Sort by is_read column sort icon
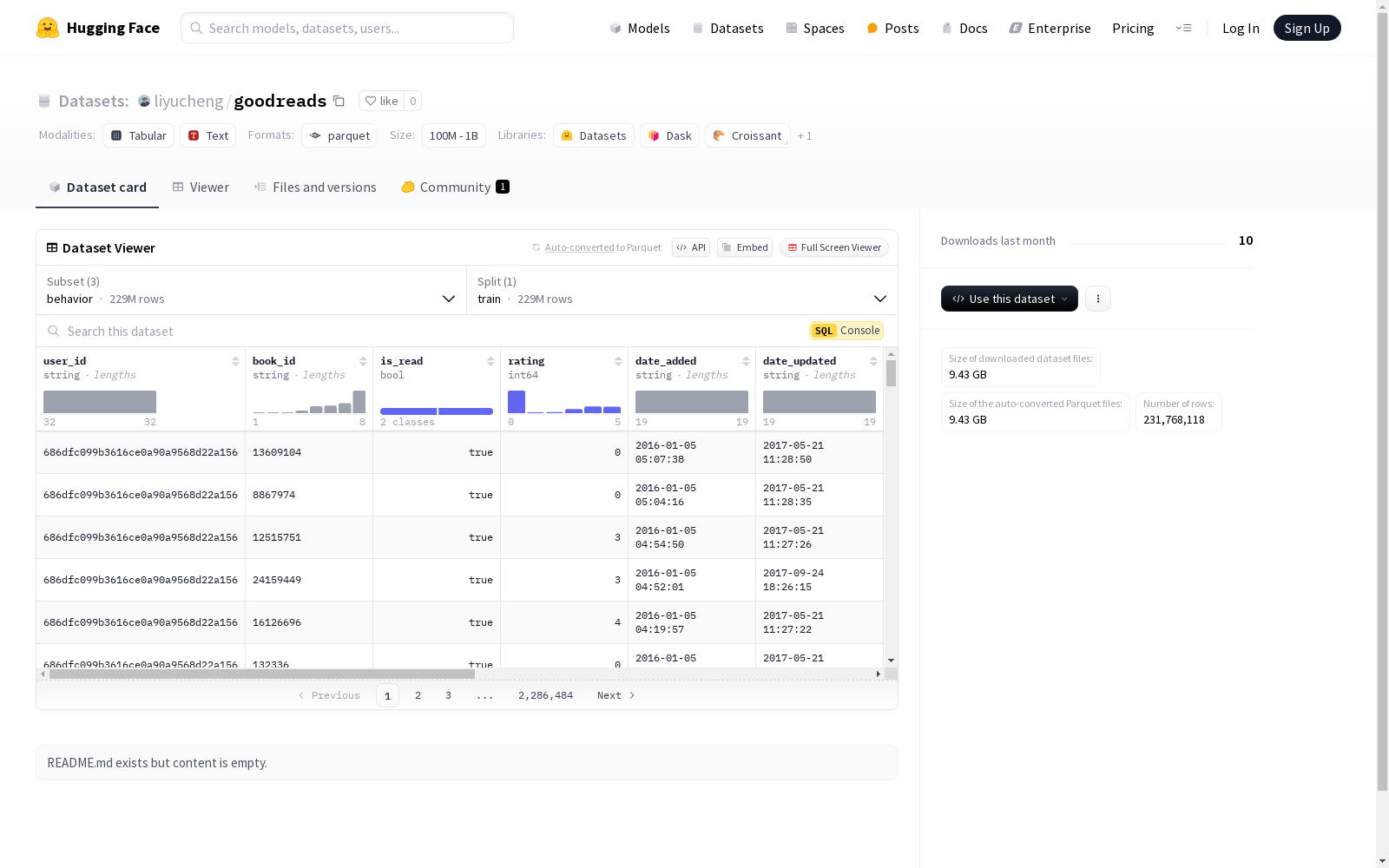 [490, 361]
